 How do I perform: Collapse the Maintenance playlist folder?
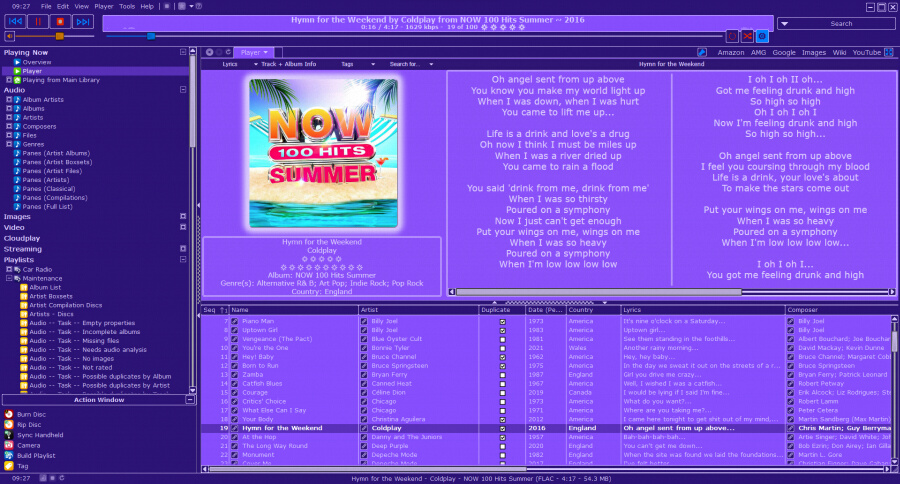pyautogui.click(x=9, y=278)
